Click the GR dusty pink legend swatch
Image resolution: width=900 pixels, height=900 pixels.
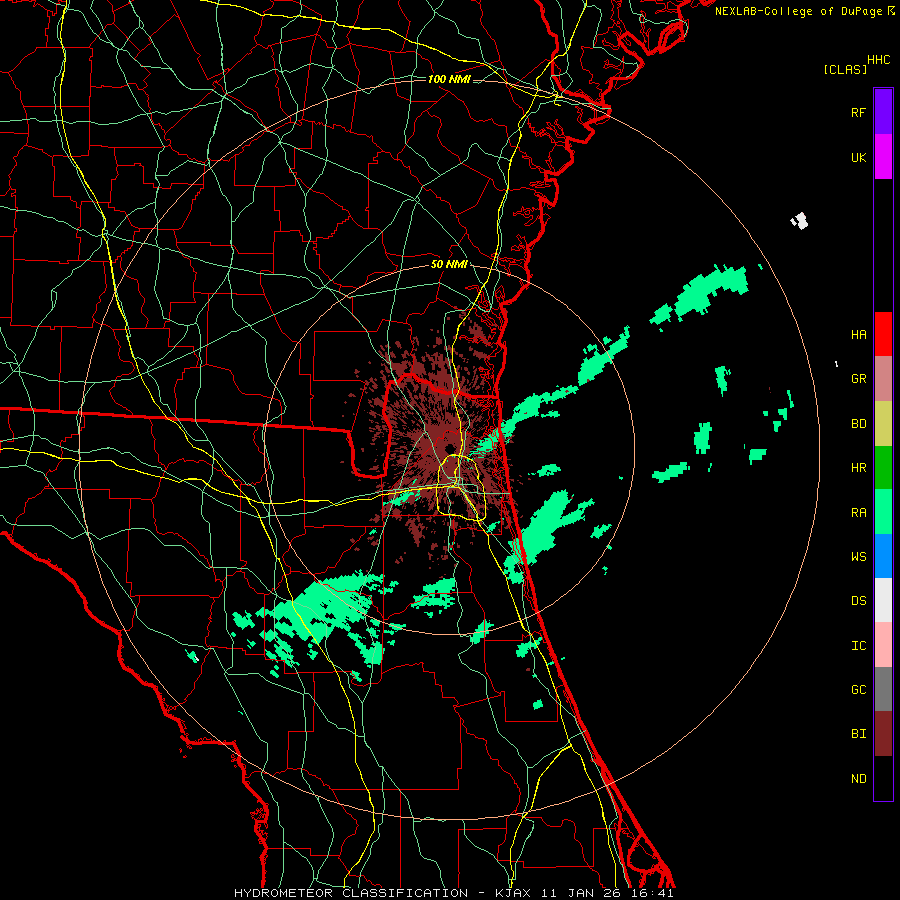click(883, 379)
